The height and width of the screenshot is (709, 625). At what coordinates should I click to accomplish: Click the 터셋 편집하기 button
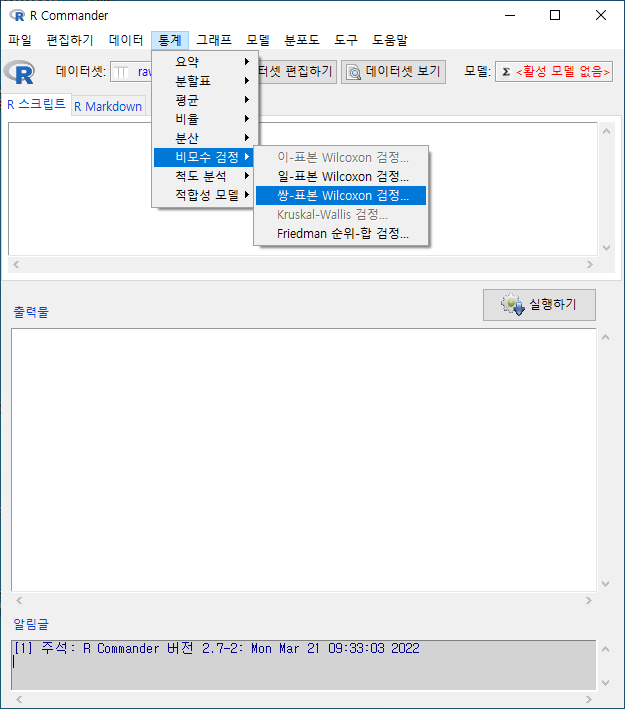tap(297, 72)
